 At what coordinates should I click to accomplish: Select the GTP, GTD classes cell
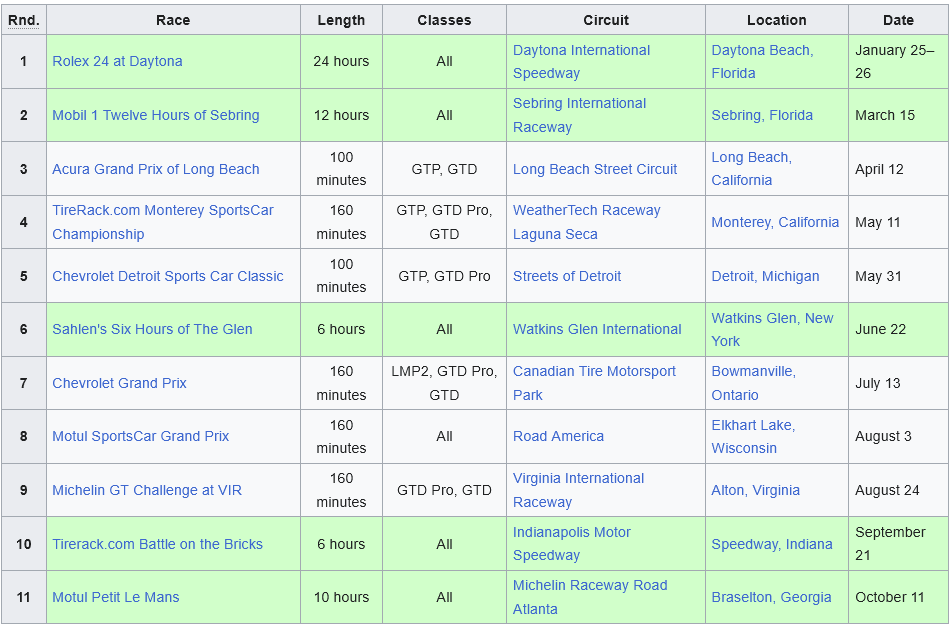444,169
